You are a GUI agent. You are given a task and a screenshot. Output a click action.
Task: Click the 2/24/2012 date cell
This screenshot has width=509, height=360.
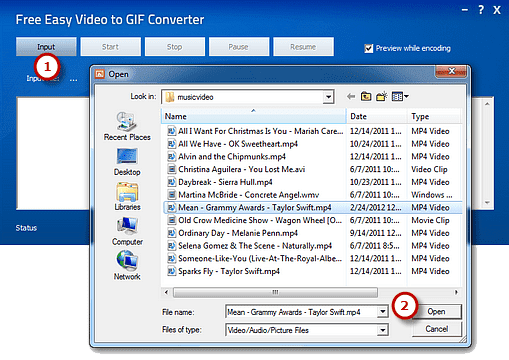pyautogui.click(x=375, y=208)
